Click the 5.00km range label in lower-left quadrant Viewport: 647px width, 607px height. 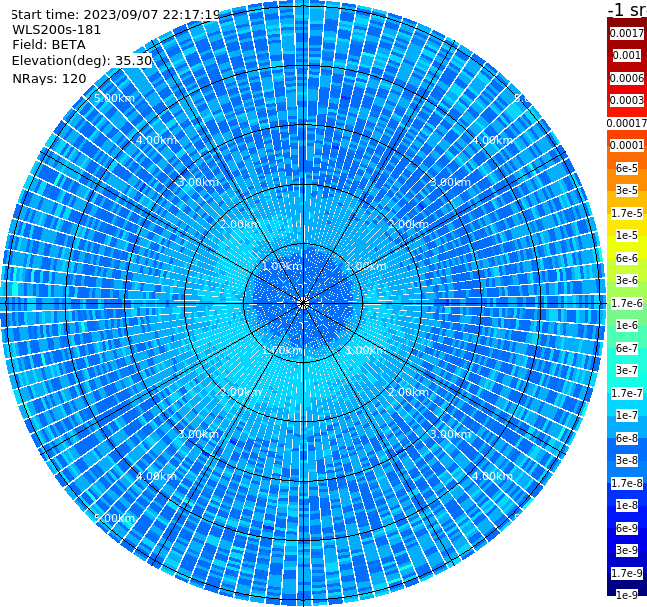click(114, 518)
